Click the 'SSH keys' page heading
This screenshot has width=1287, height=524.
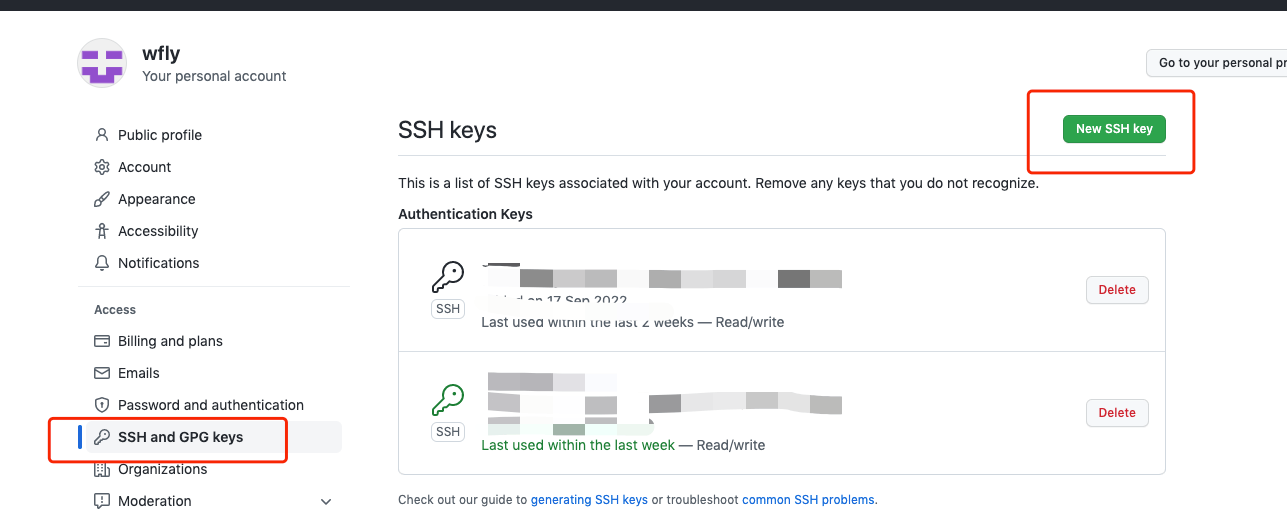pyautogui.click(x=447, y=130)
